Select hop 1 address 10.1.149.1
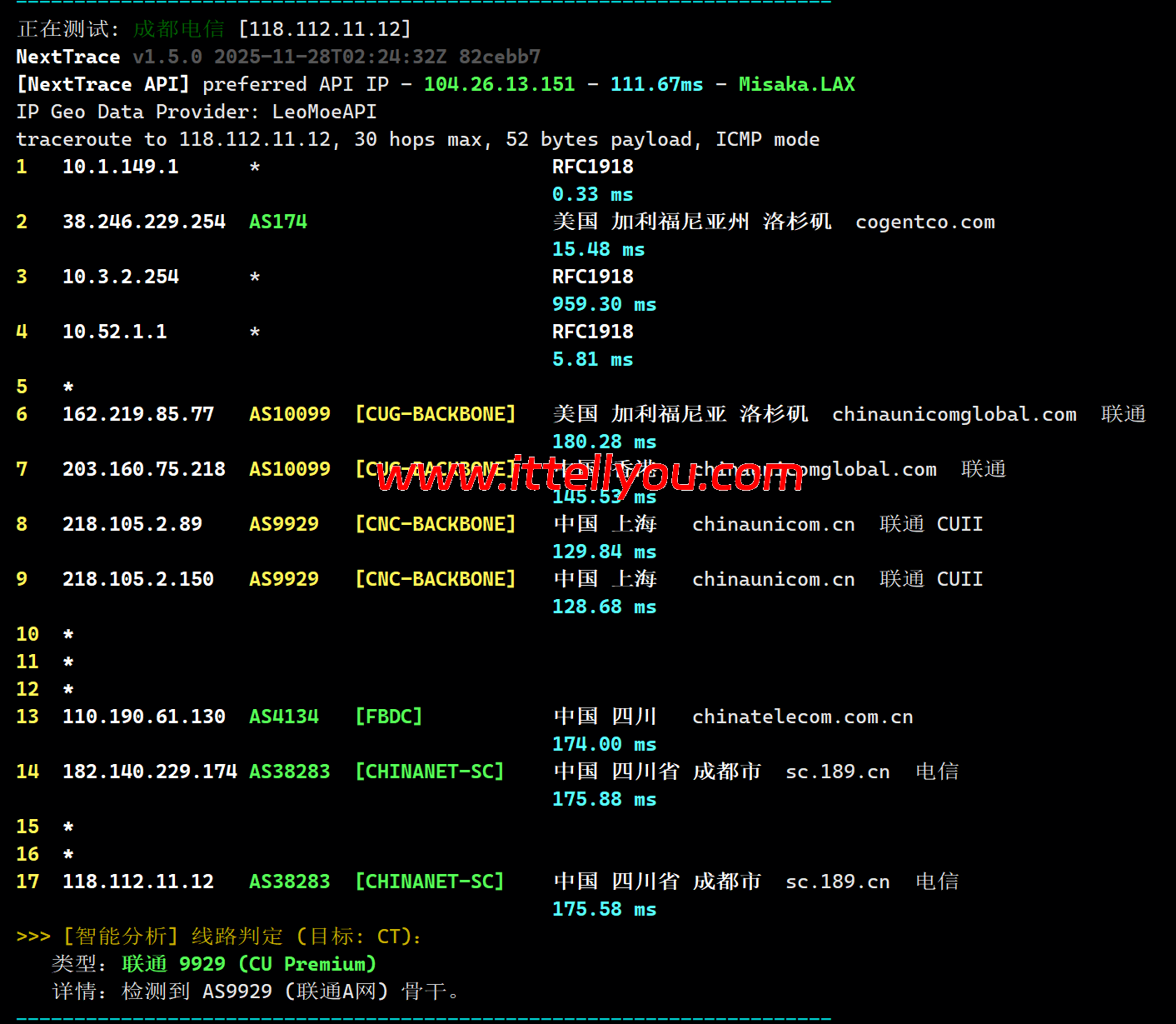 pyautogui.click(x=120, y=167)
